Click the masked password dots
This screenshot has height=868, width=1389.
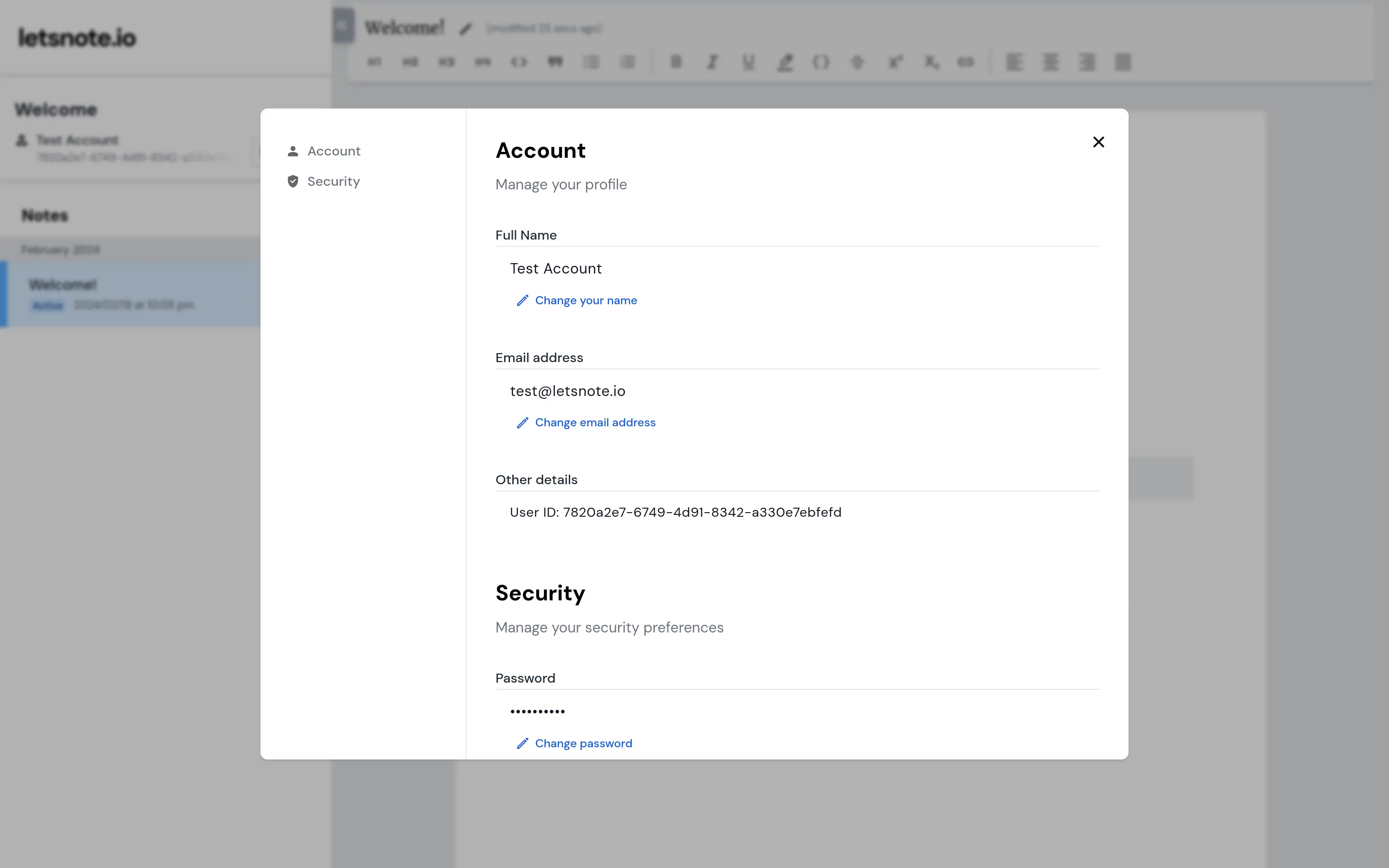coord(537,711)
